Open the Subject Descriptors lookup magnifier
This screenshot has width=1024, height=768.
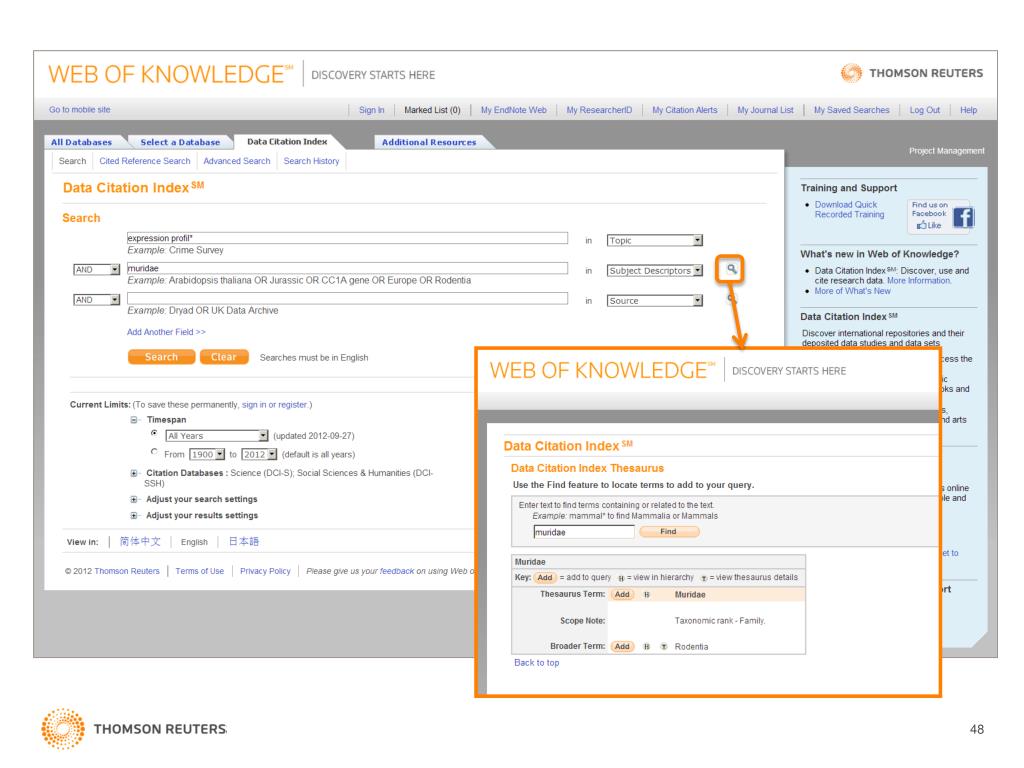(731, 269)
